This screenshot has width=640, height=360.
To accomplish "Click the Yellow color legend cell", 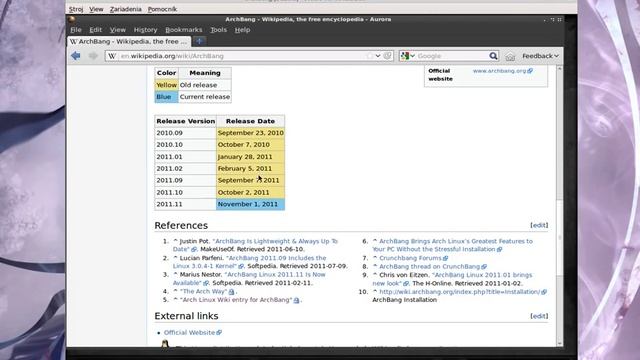I will [x=167, y=85].
